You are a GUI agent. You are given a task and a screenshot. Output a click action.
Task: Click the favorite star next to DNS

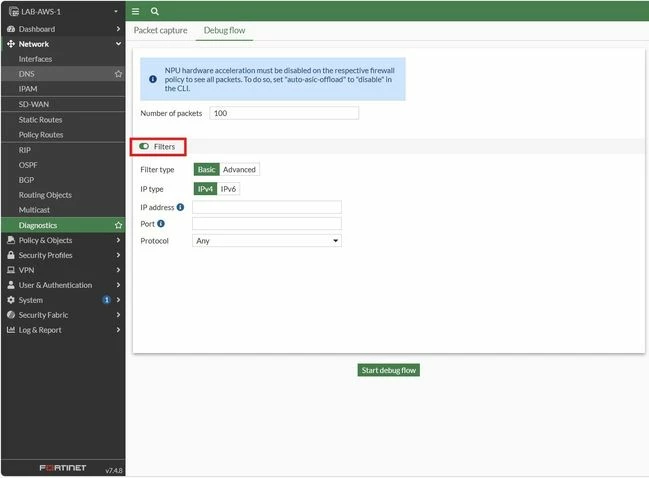coord(118,74)
